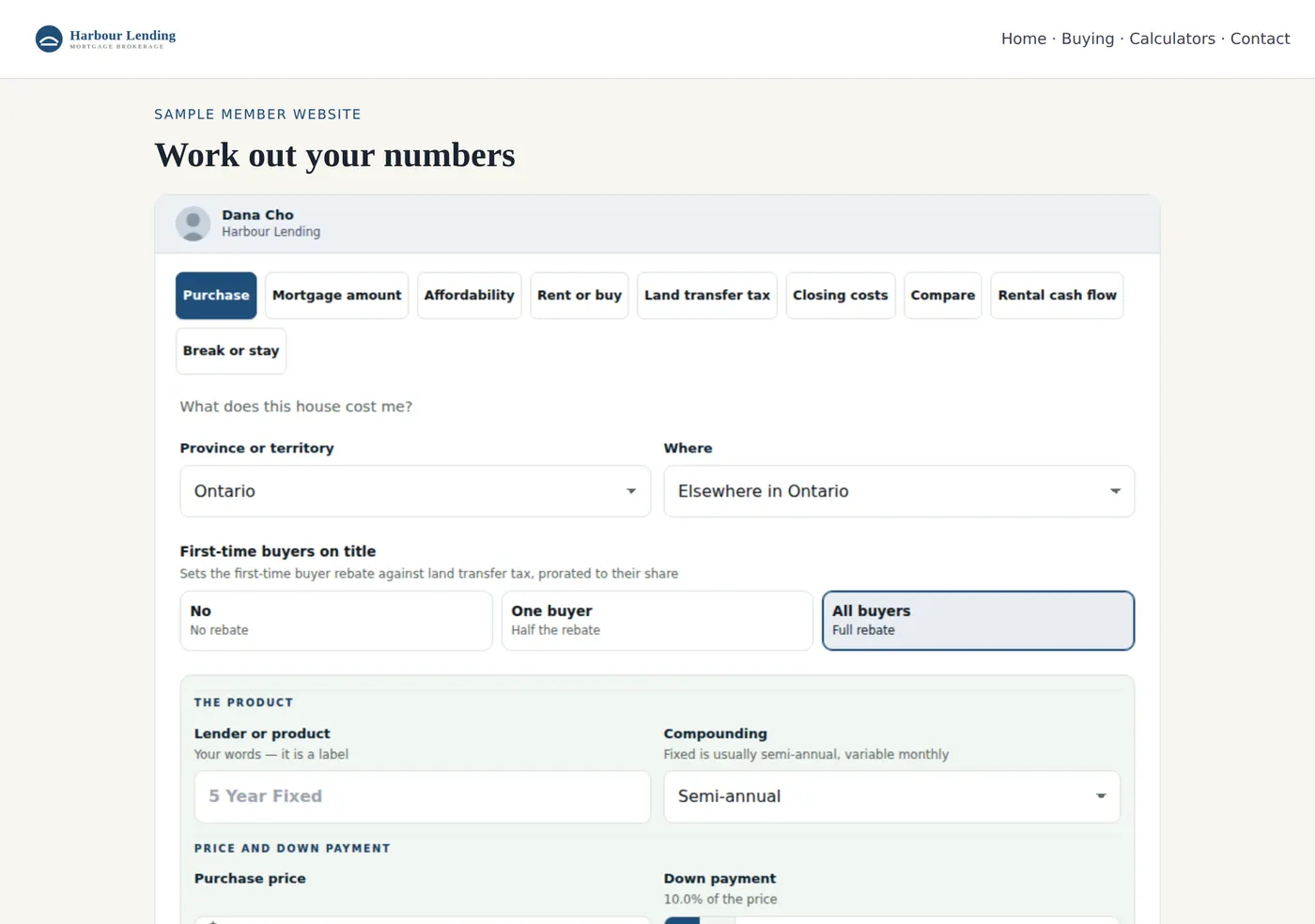1315x924 pixels.
Task: Click the 'SAMPLE MEMBER WEBSITE' label
Action: [x=257, y=115]
